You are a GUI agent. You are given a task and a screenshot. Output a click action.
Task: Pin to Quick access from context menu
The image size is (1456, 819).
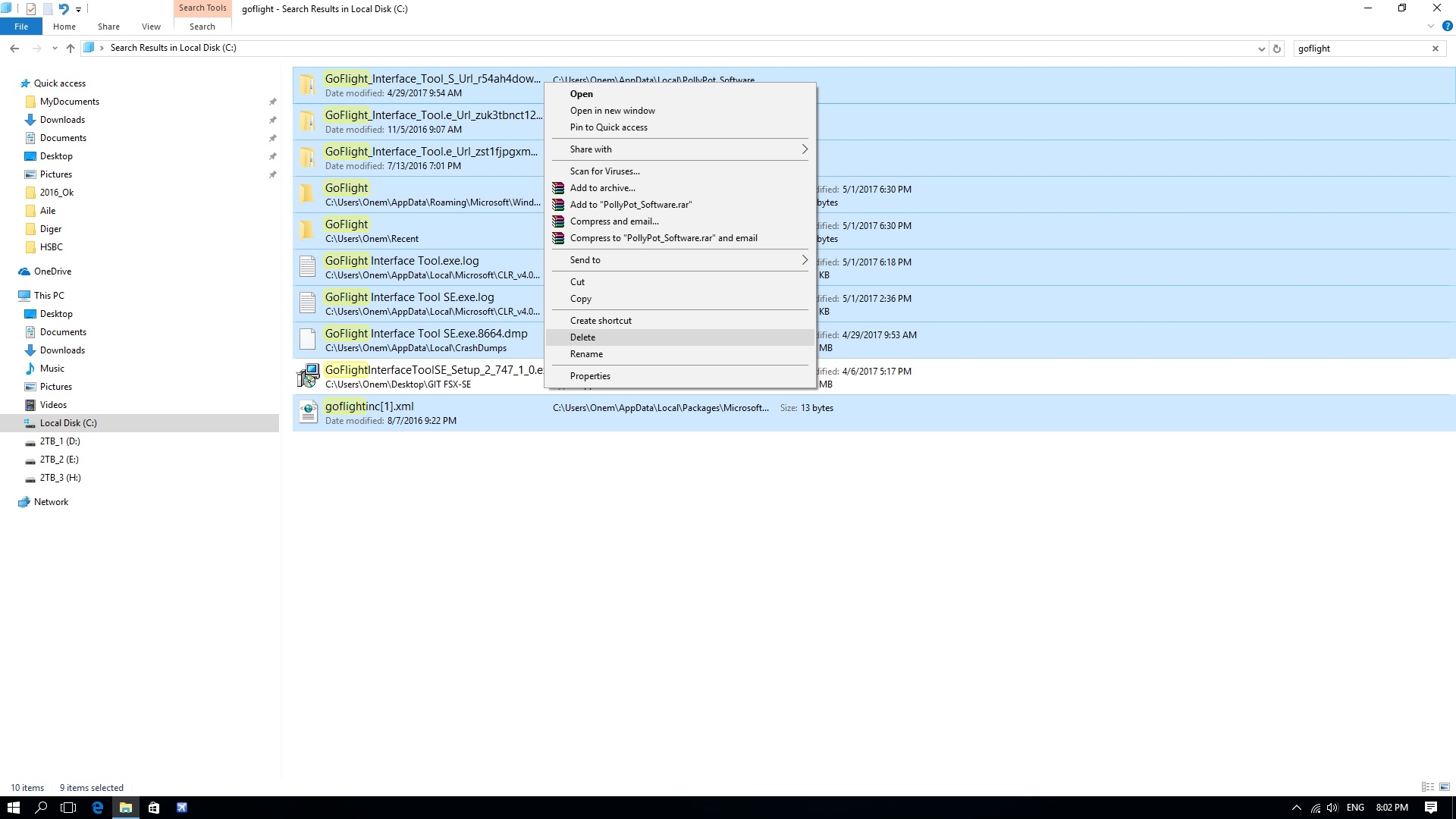click(x=679, y=127)
